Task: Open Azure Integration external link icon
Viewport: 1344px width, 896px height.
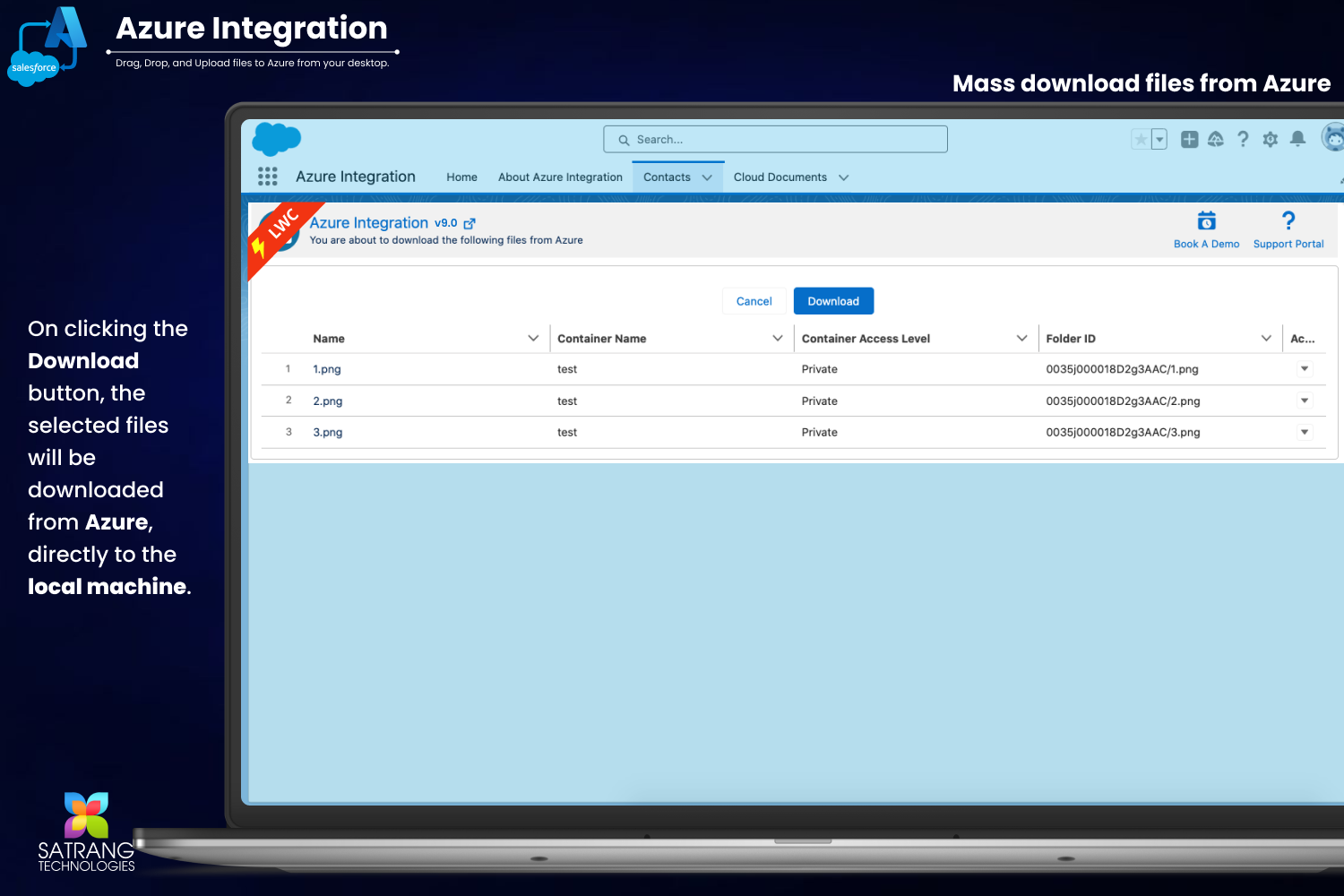Action: [x=470, y=223]
